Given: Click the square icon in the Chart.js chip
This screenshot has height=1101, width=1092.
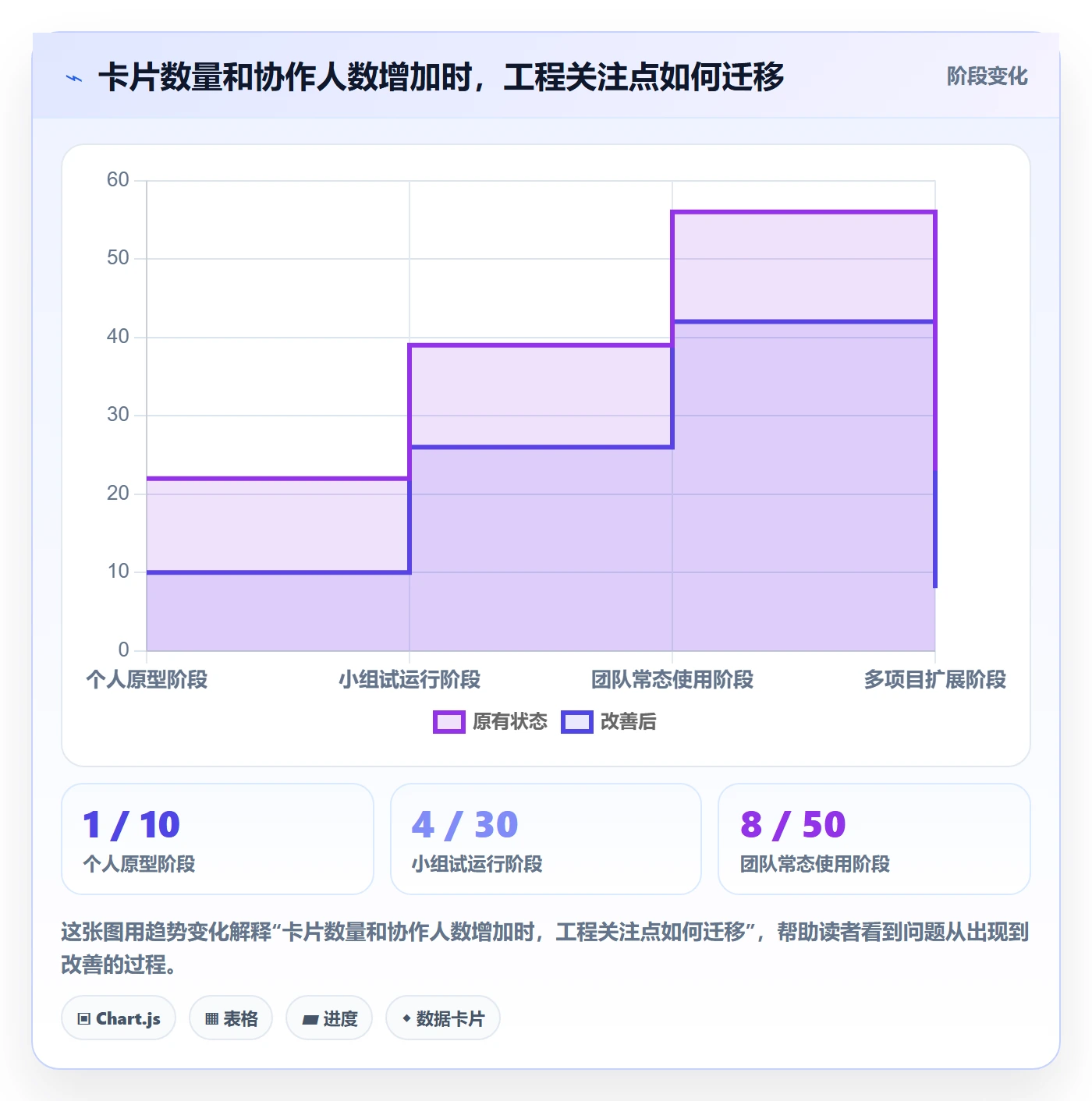Looking at the screenshot, I should tap(84, 1019).
